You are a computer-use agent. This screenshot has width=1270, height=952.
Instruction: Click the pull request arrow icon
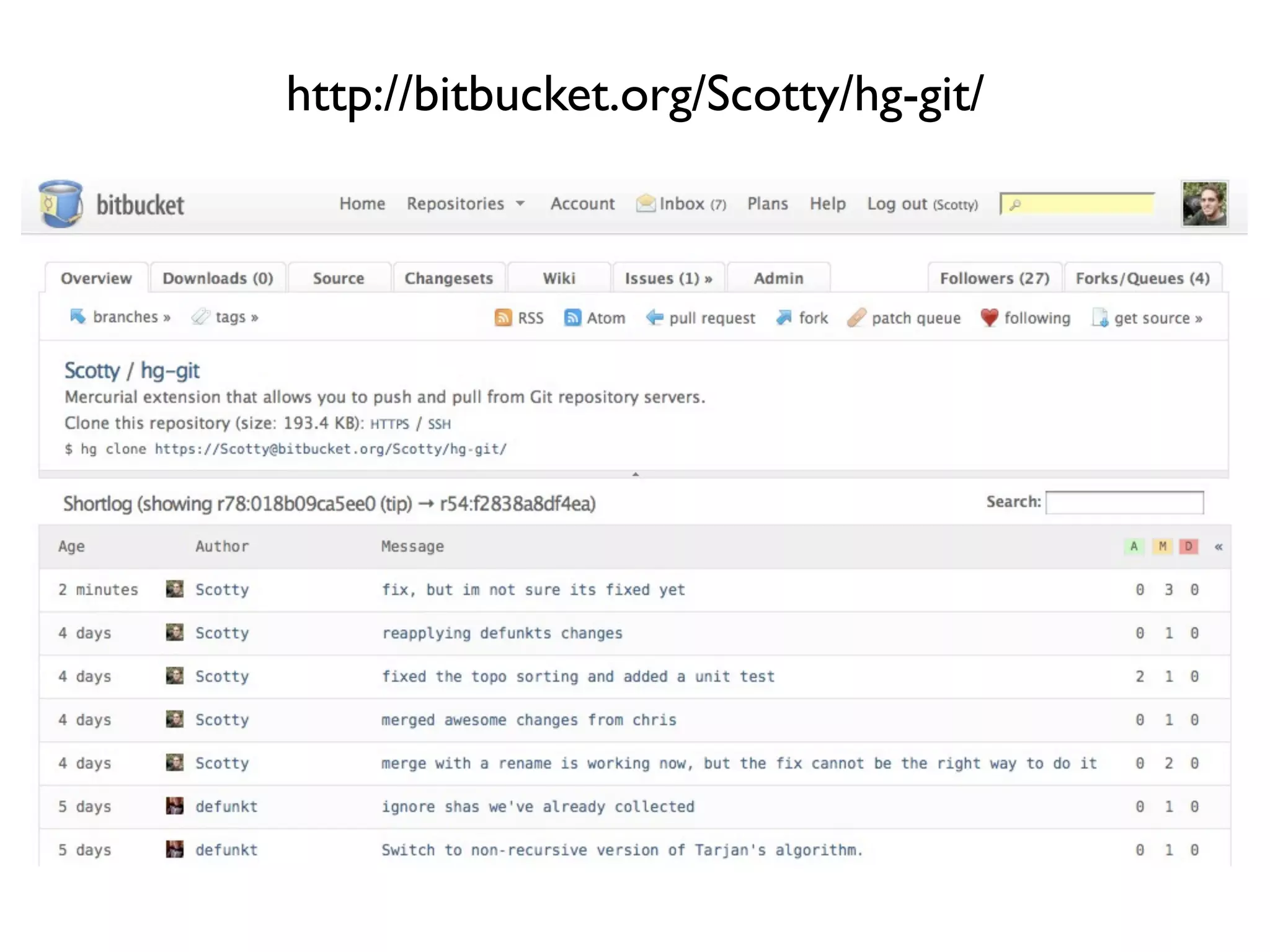click(654, 318)
